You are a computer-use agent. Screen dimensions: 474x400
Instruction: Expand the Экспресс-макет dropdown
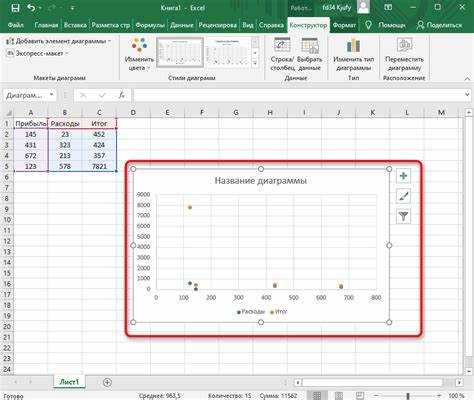37,53
